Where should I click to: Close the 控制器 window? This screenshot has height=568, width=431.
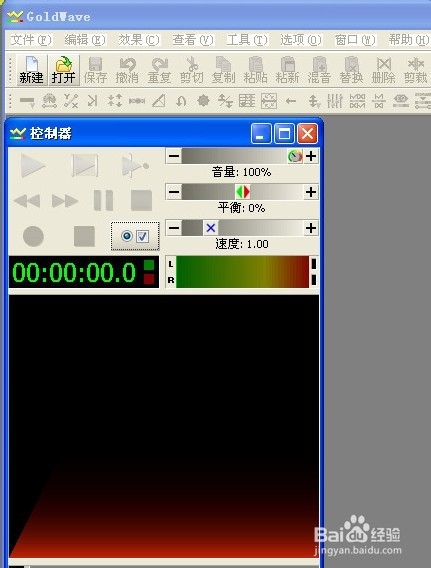[307, 134]
